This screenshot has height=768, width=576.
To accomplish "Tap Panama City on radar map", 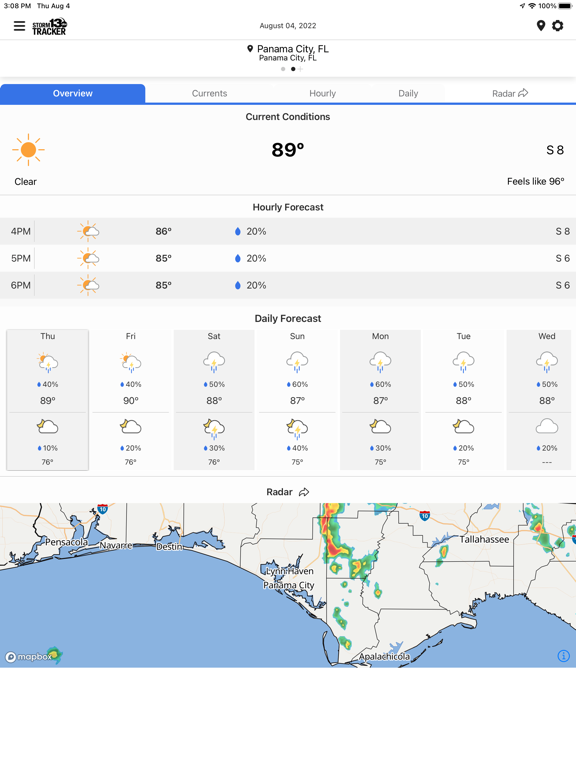I will tap(288, 585).
